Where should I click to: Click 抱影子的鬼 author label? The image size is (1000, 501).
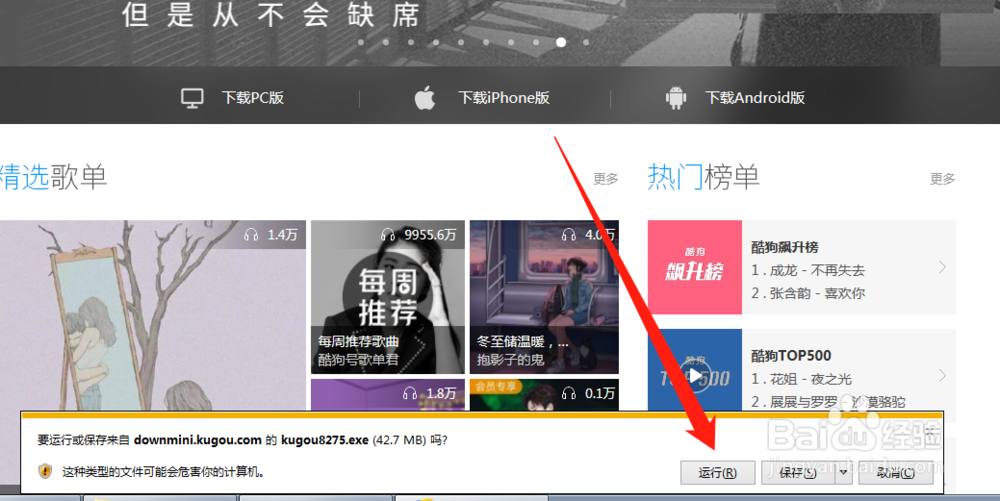point(511,359)
